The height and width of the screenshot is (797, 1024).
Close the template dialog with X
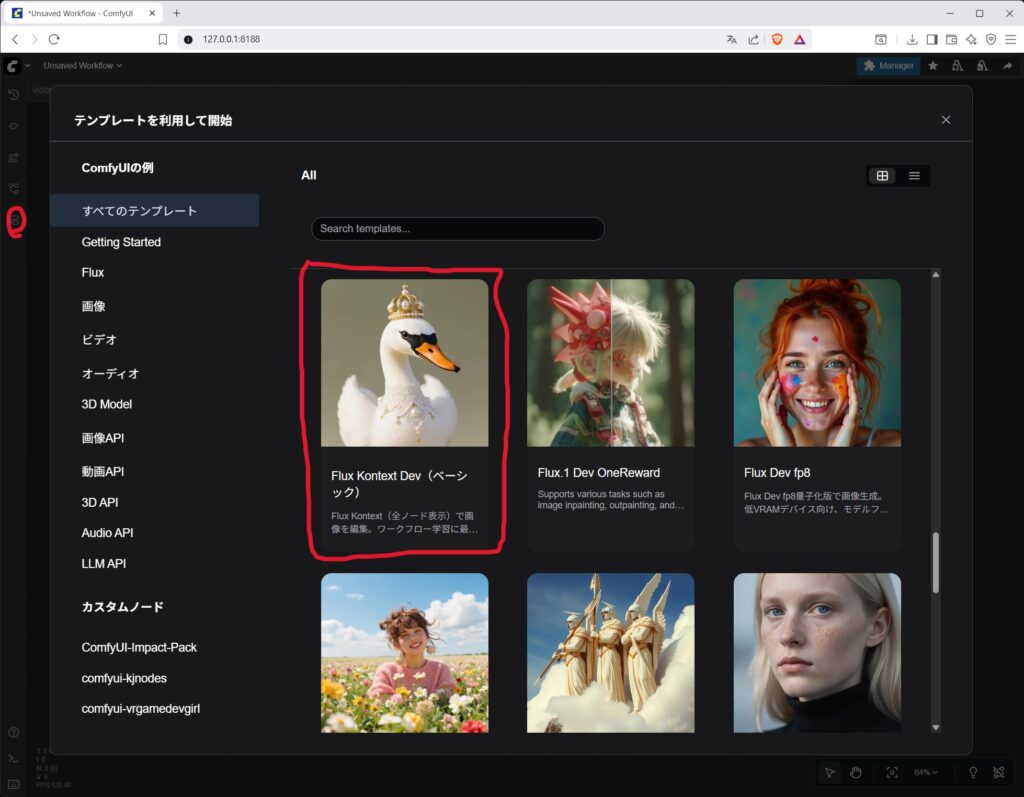(x=946, y=120)
